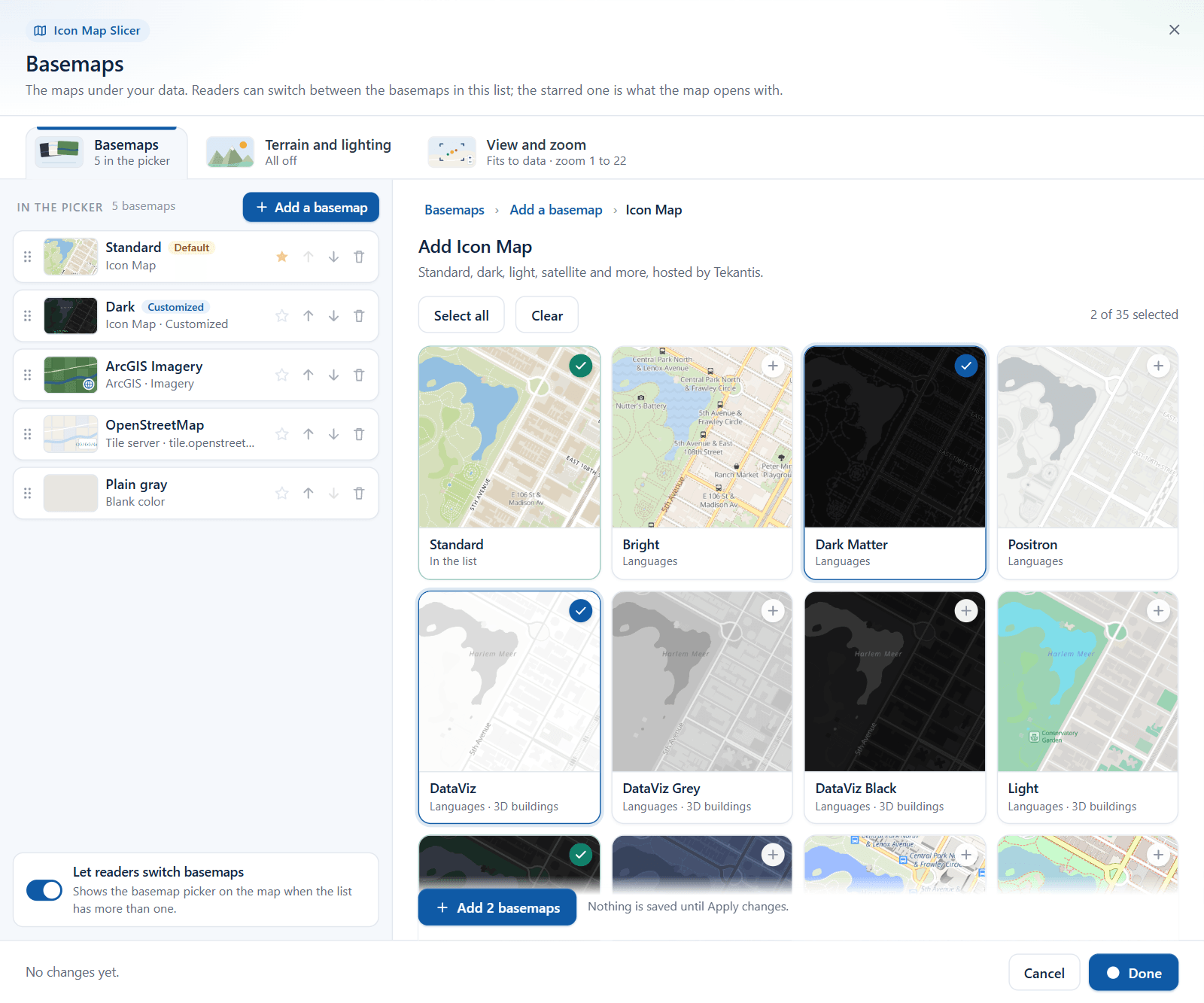The image size is (1204, 1003).
Task: Move ArcGIS Imagery basemap down
Action: 333,375
